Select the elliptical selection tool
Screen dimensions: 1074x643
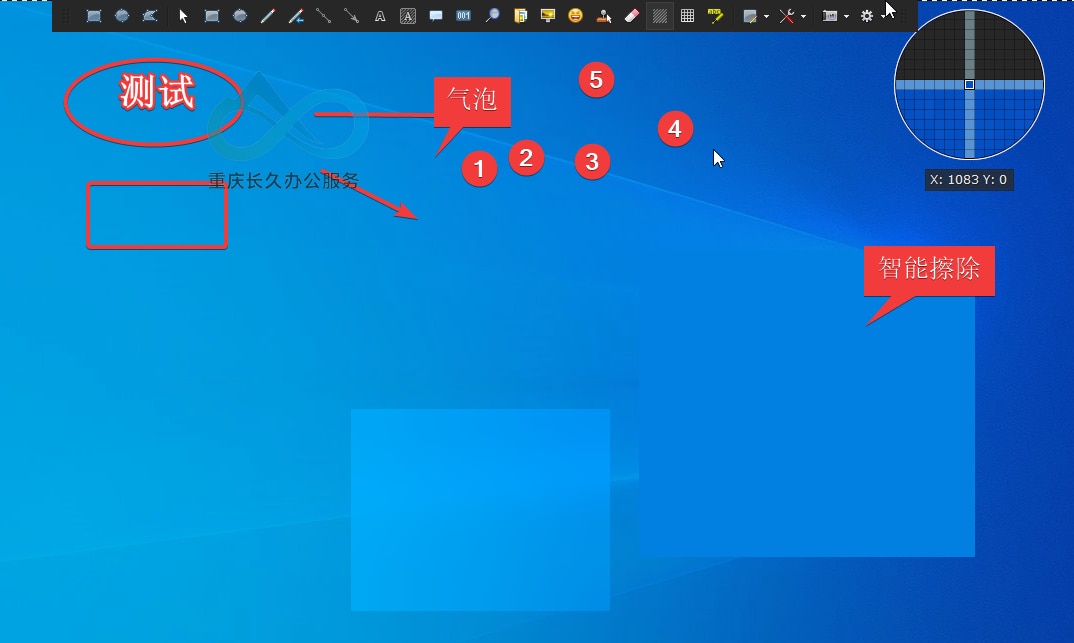(x=122, y=16)
